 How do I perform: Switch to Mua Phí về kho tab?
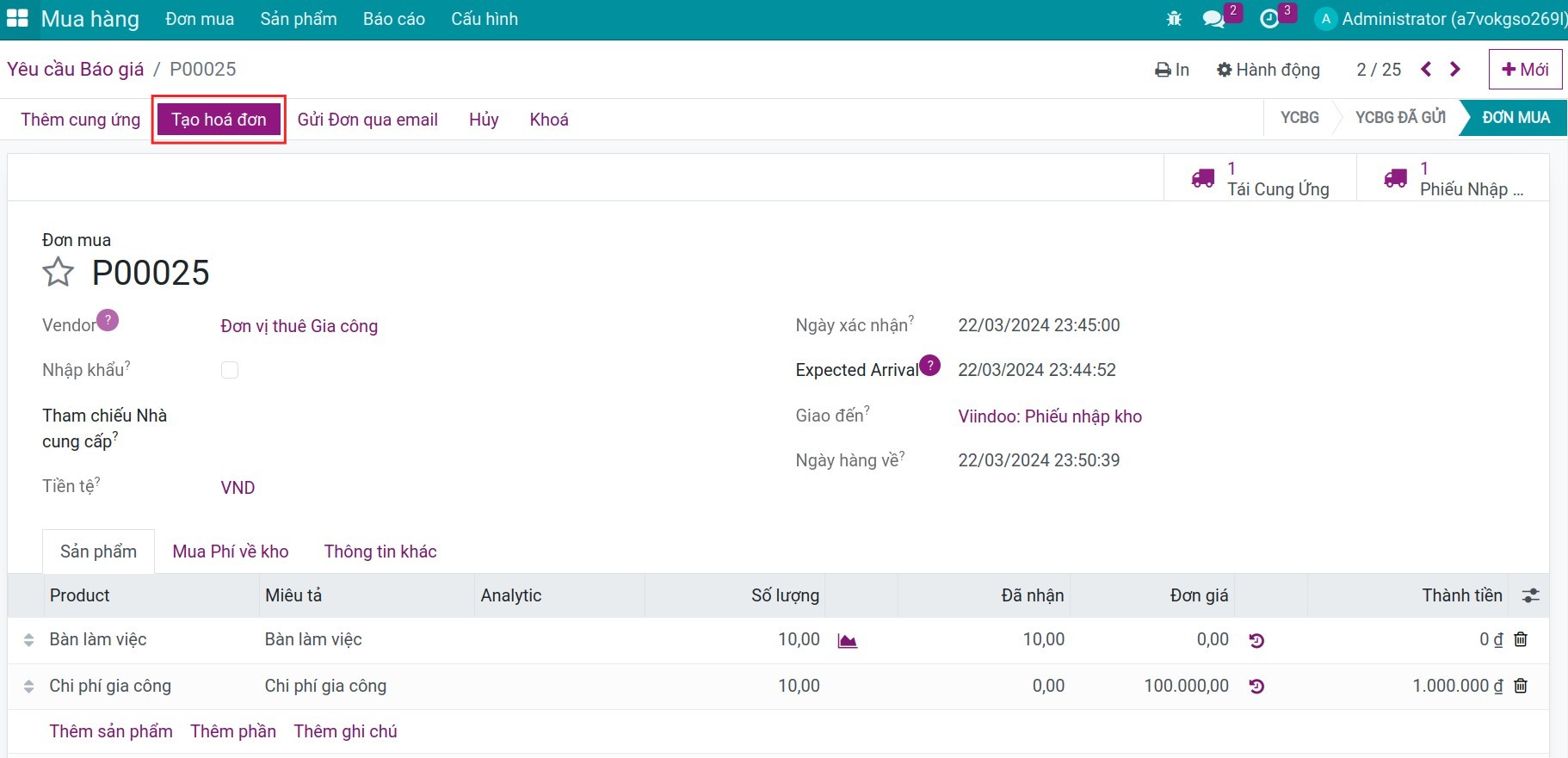(231, 552)
